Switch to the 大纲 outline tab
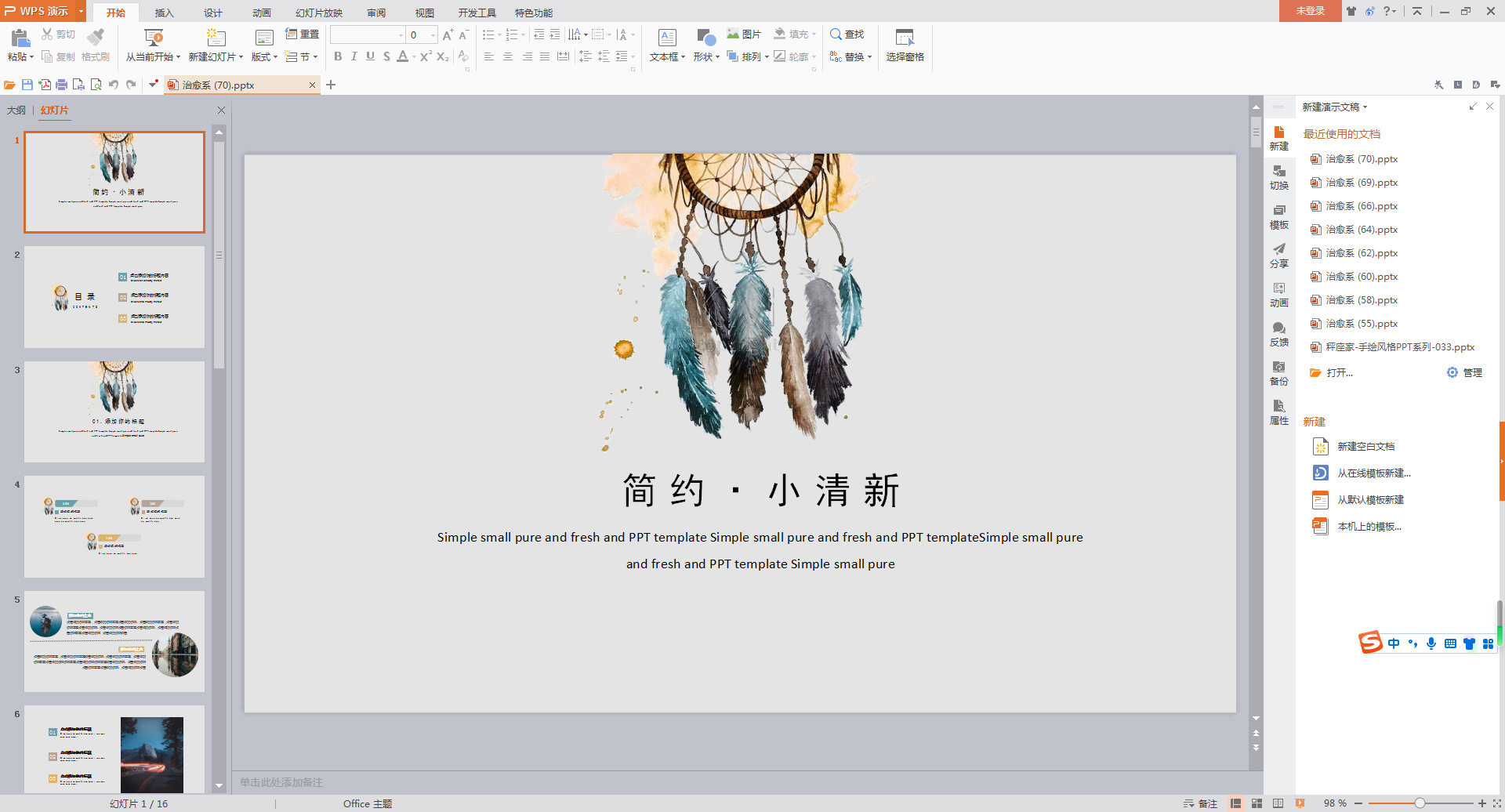 [16, 111]
